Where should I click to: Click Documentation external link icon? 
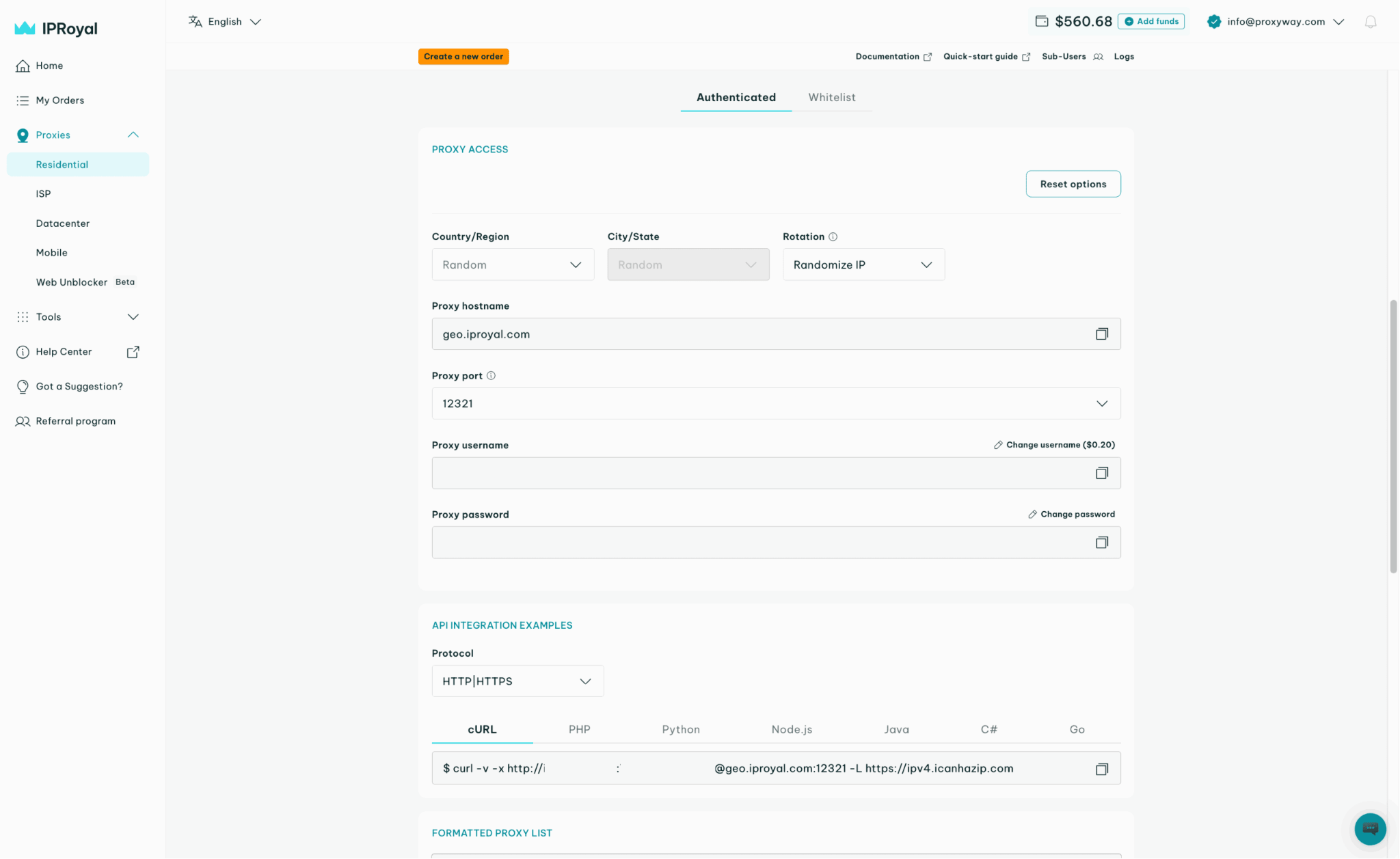pos(928,57)
